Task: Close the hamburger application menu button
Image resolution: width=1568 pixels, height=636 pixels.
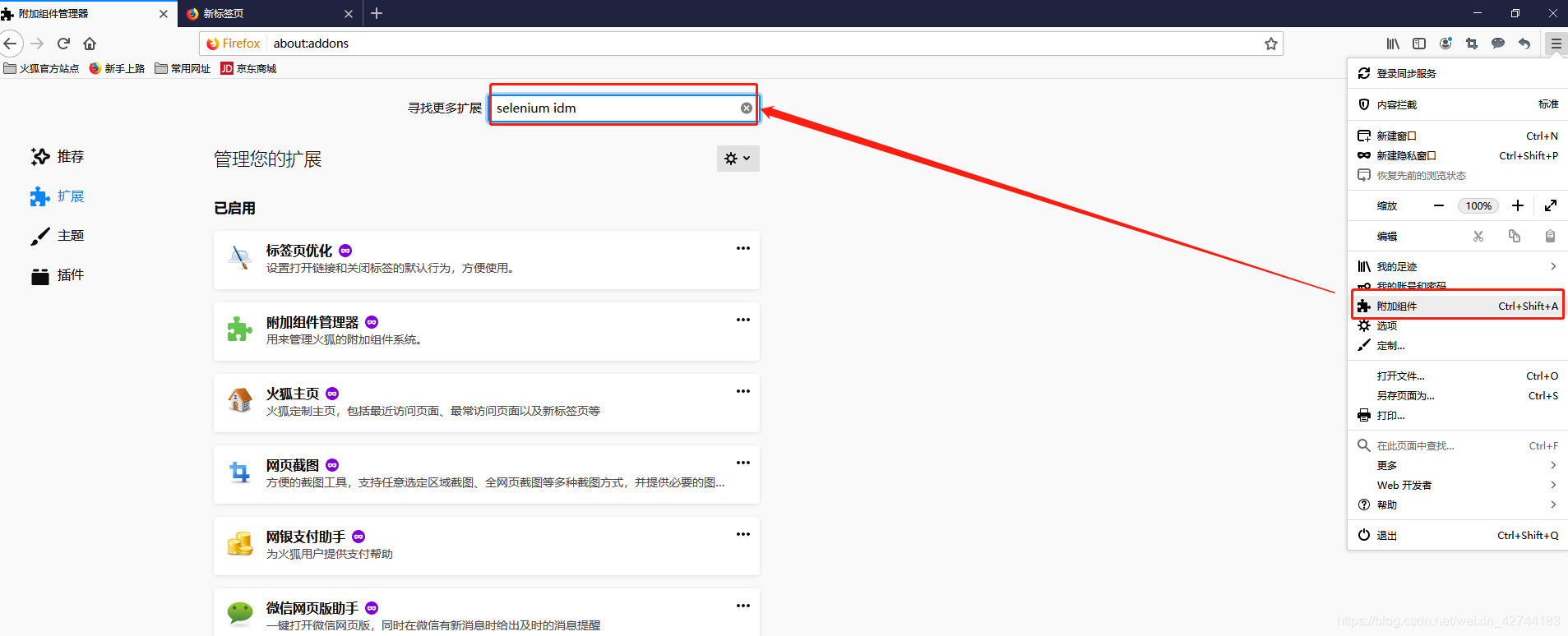Action: coord(1556,44)
